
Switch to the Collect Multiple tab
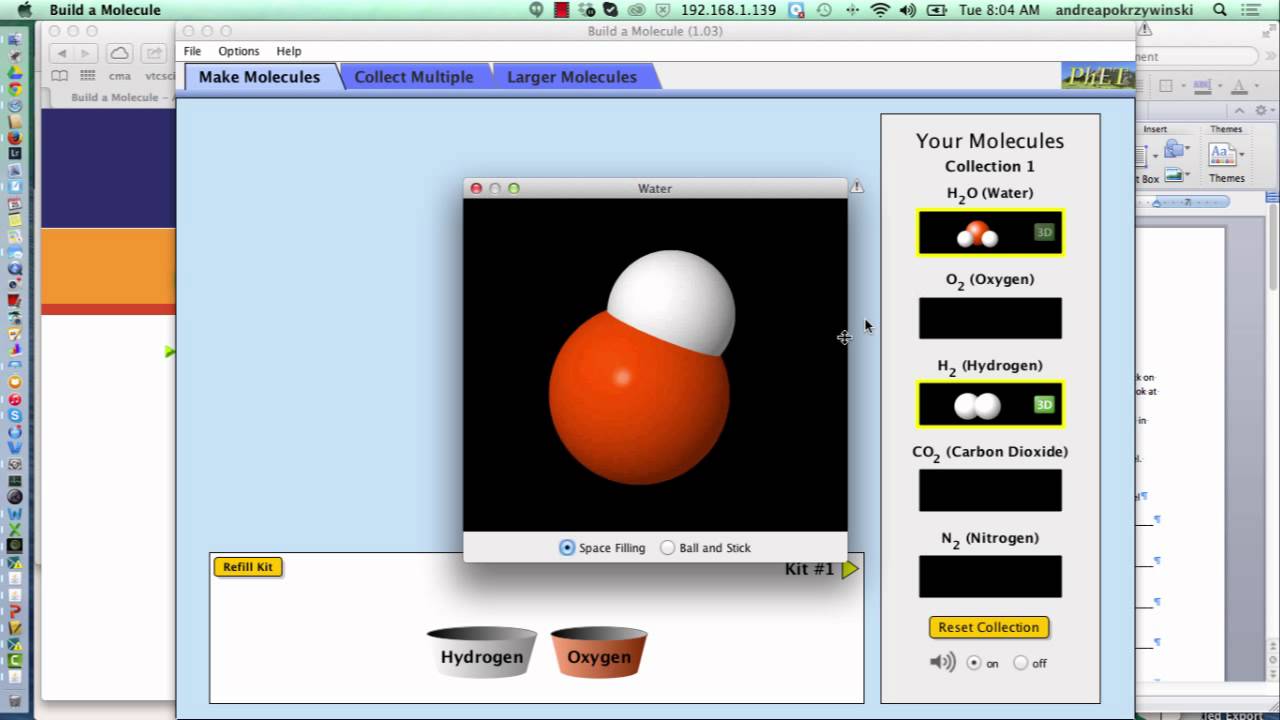(x=414, y=77)
